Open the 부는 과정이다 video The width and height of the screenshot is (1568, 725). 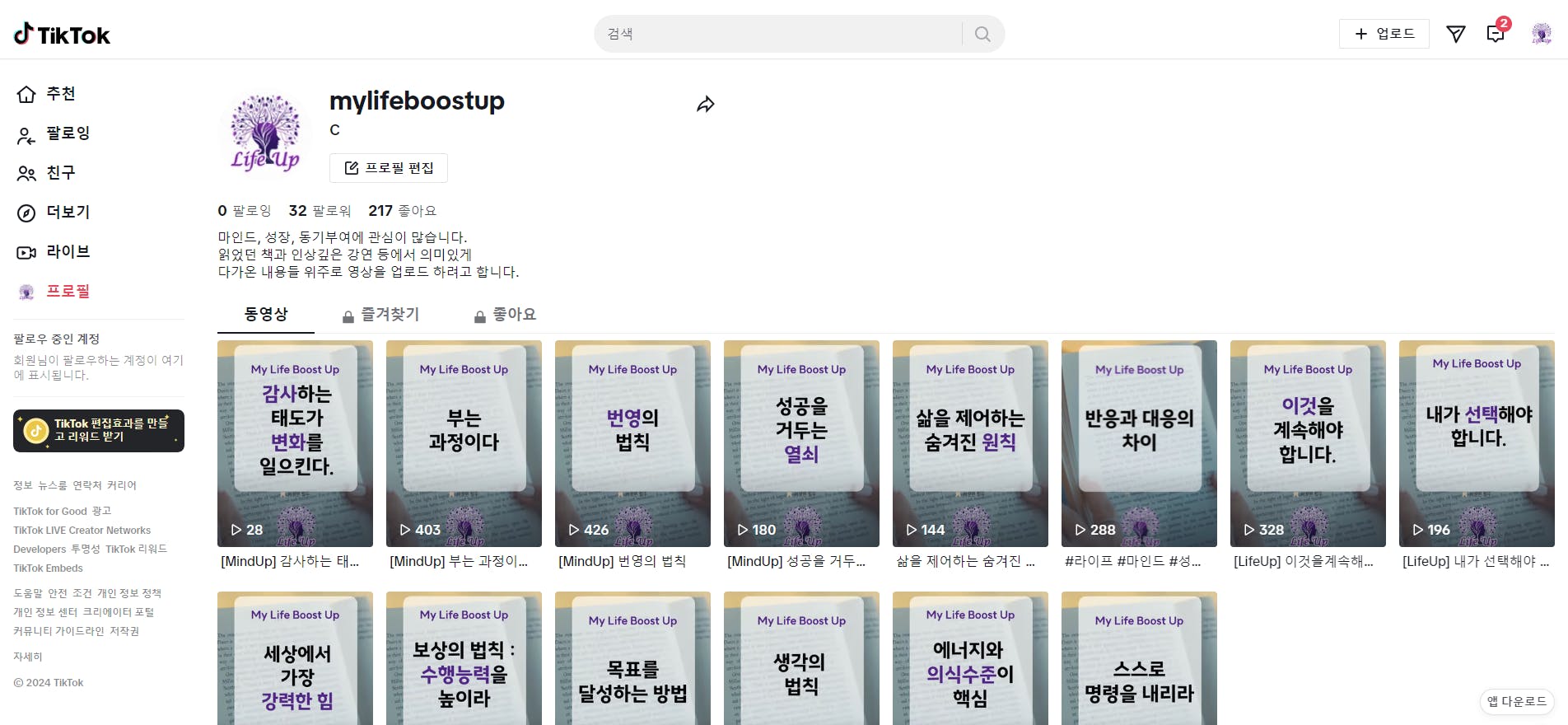point(464,443)
